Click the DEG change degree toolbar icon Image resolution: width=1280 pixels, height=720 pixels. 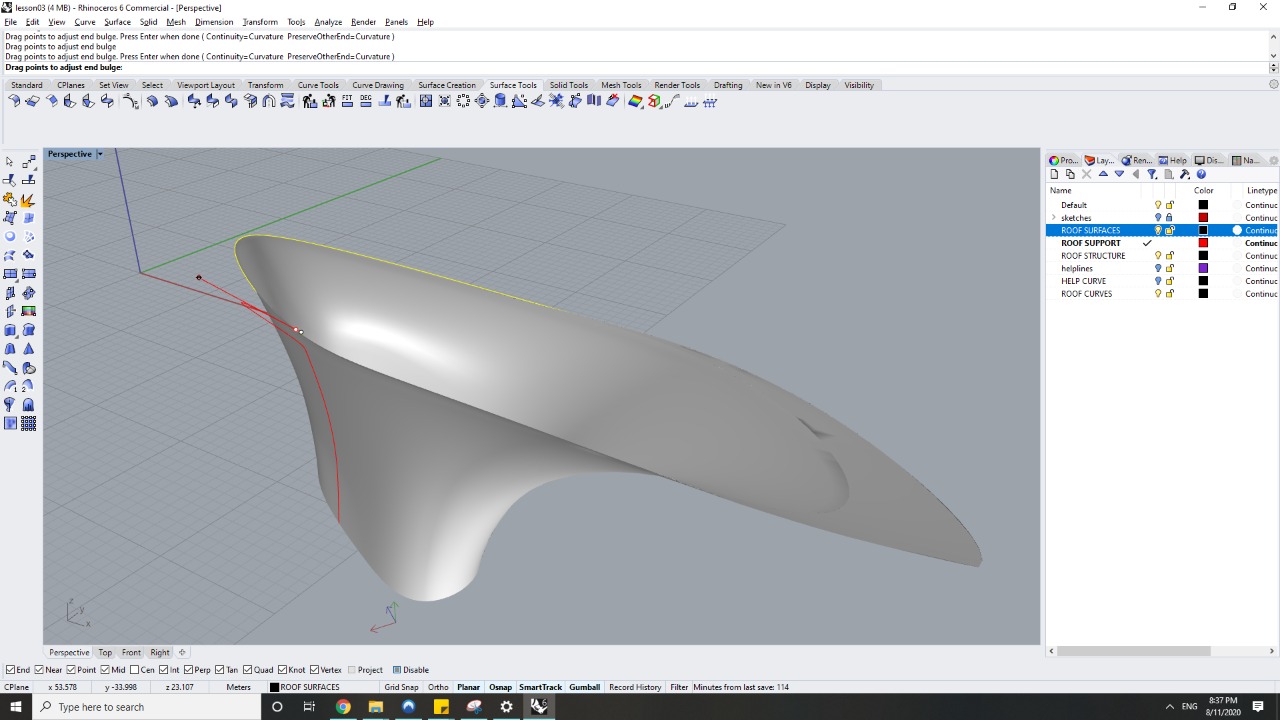coord(366,101)
